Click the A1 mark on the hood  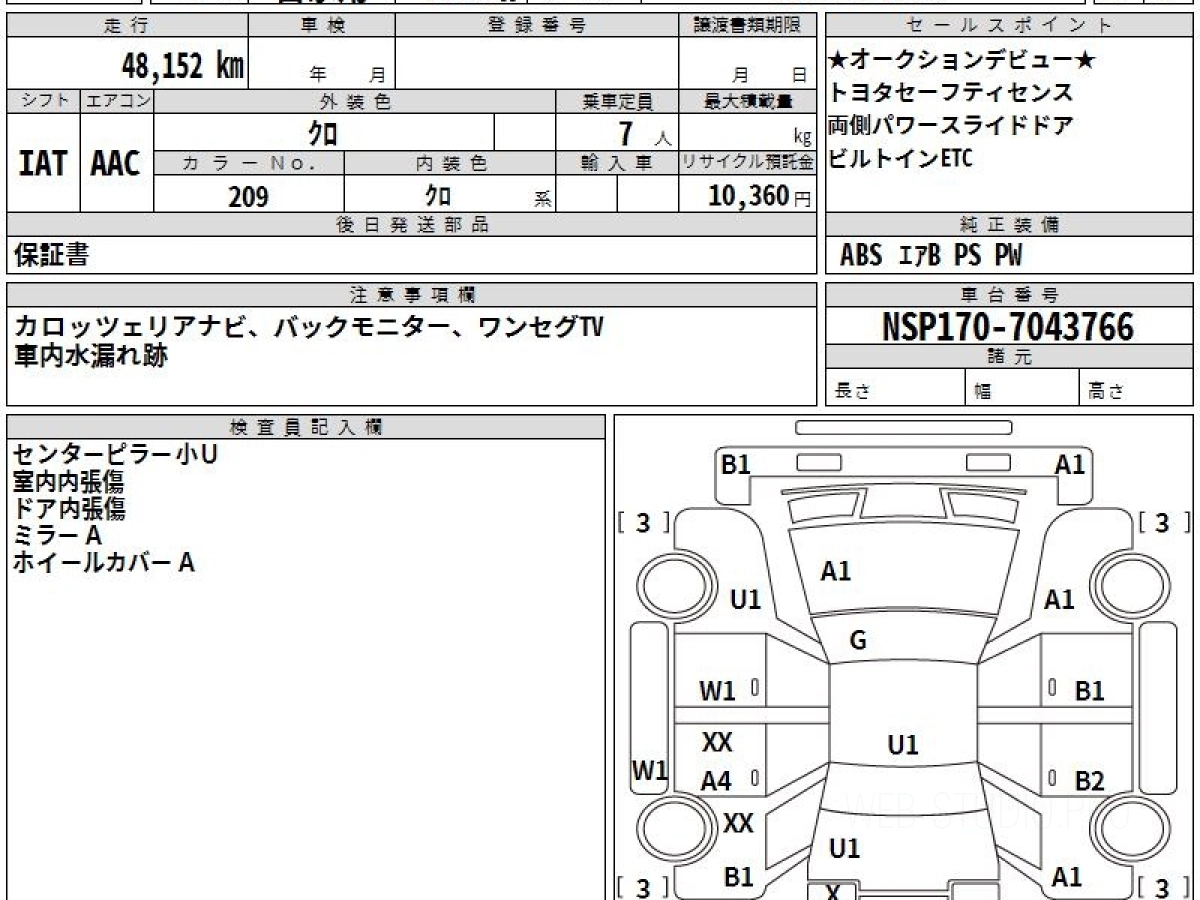click(x=836, y=571)
